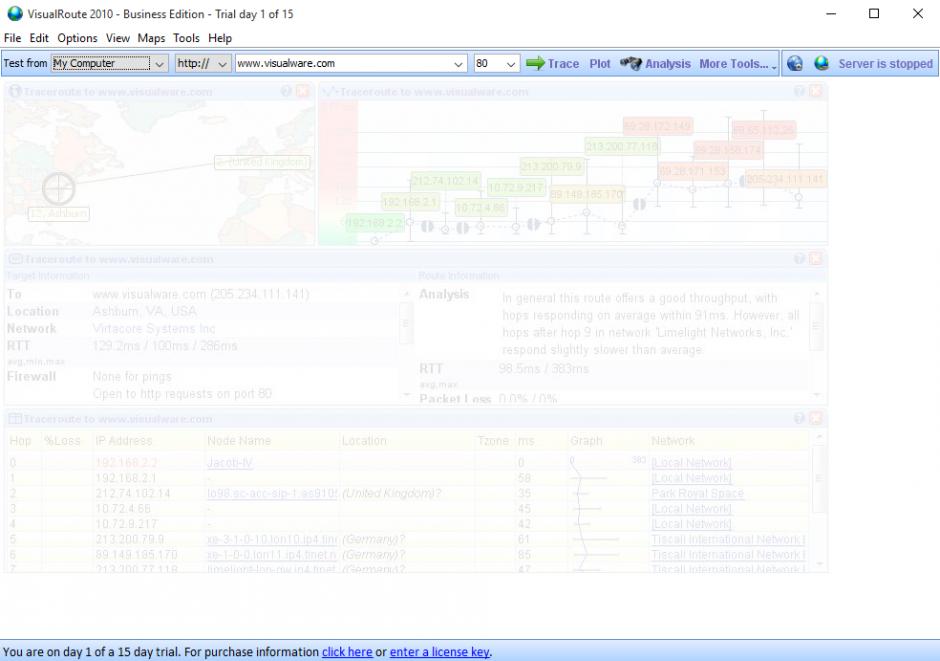Open the More Tools... dropdown

point(738,64)
